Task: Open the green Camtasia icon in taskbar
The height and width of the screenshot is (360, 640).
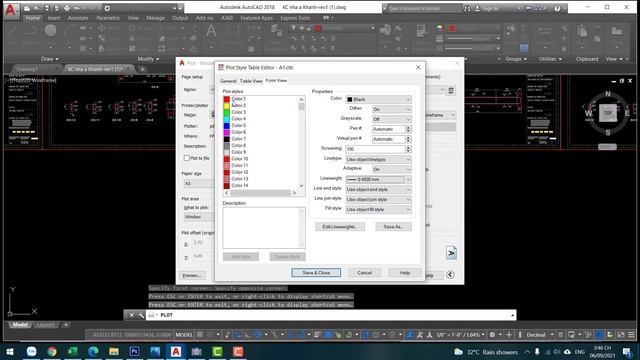Action: pos(217,351)
